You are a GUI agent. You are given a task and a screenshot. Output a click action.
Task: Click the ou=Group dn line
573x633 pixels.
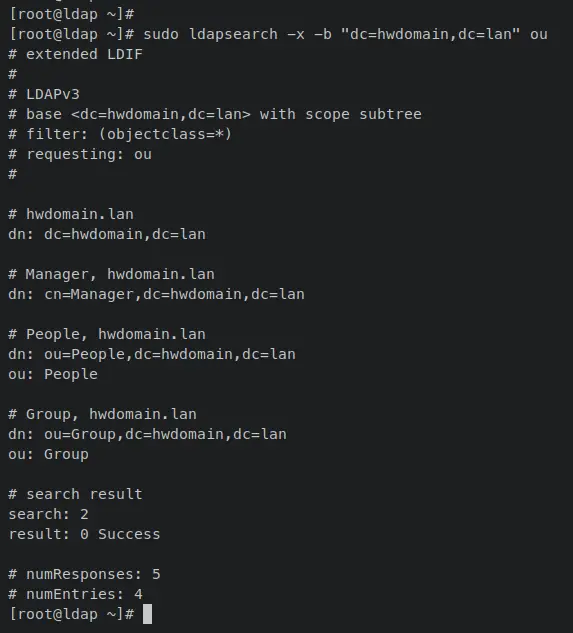(x=147, y=434)
